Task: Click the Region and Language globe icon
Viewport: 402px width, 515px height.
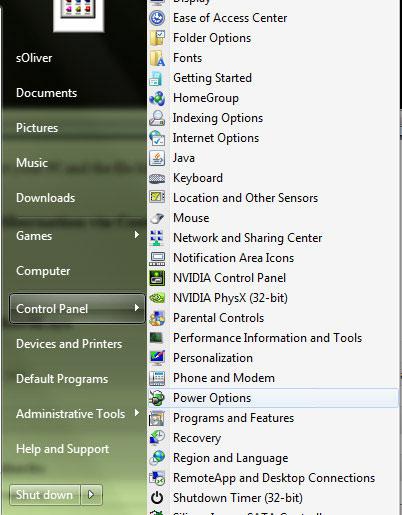Action: pos(157,458)
